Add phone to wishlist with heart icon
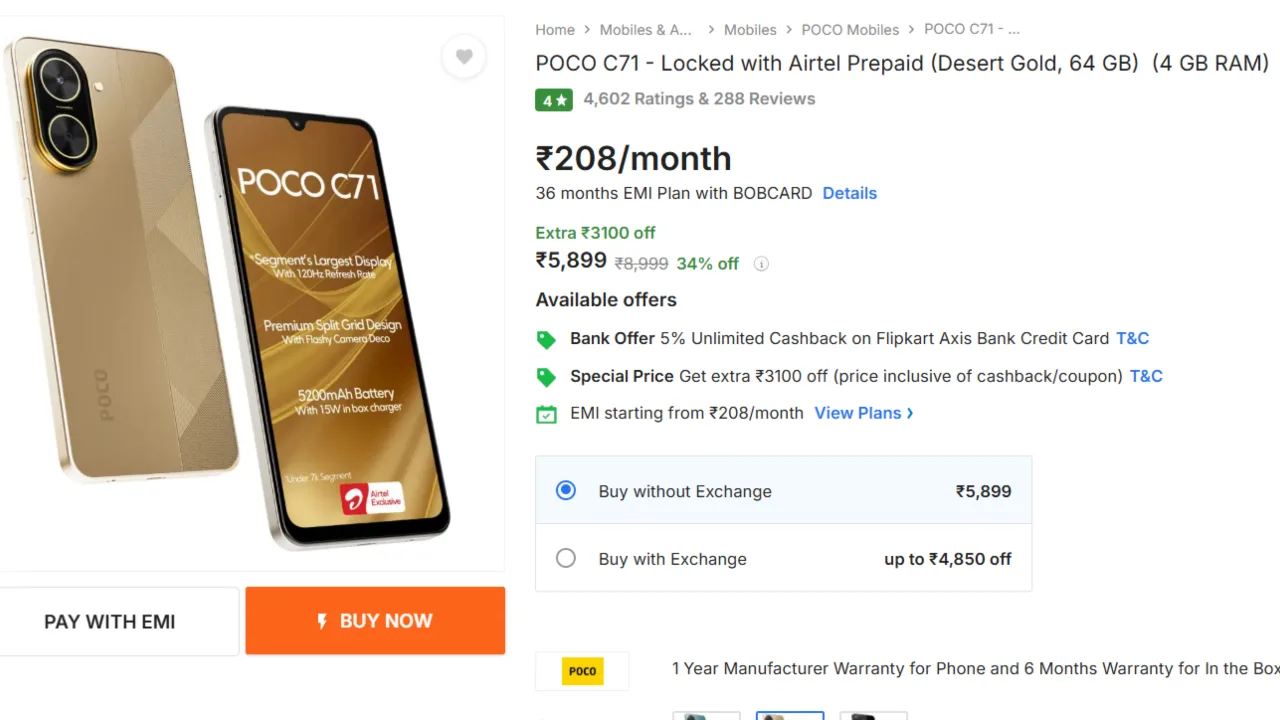 464,57
